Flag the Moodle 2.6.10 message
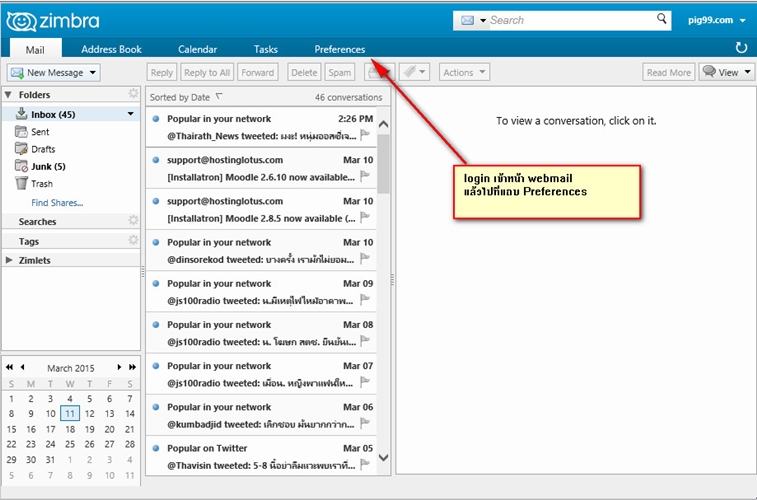This screenshot has width=757, height=500. click(365, 176)
